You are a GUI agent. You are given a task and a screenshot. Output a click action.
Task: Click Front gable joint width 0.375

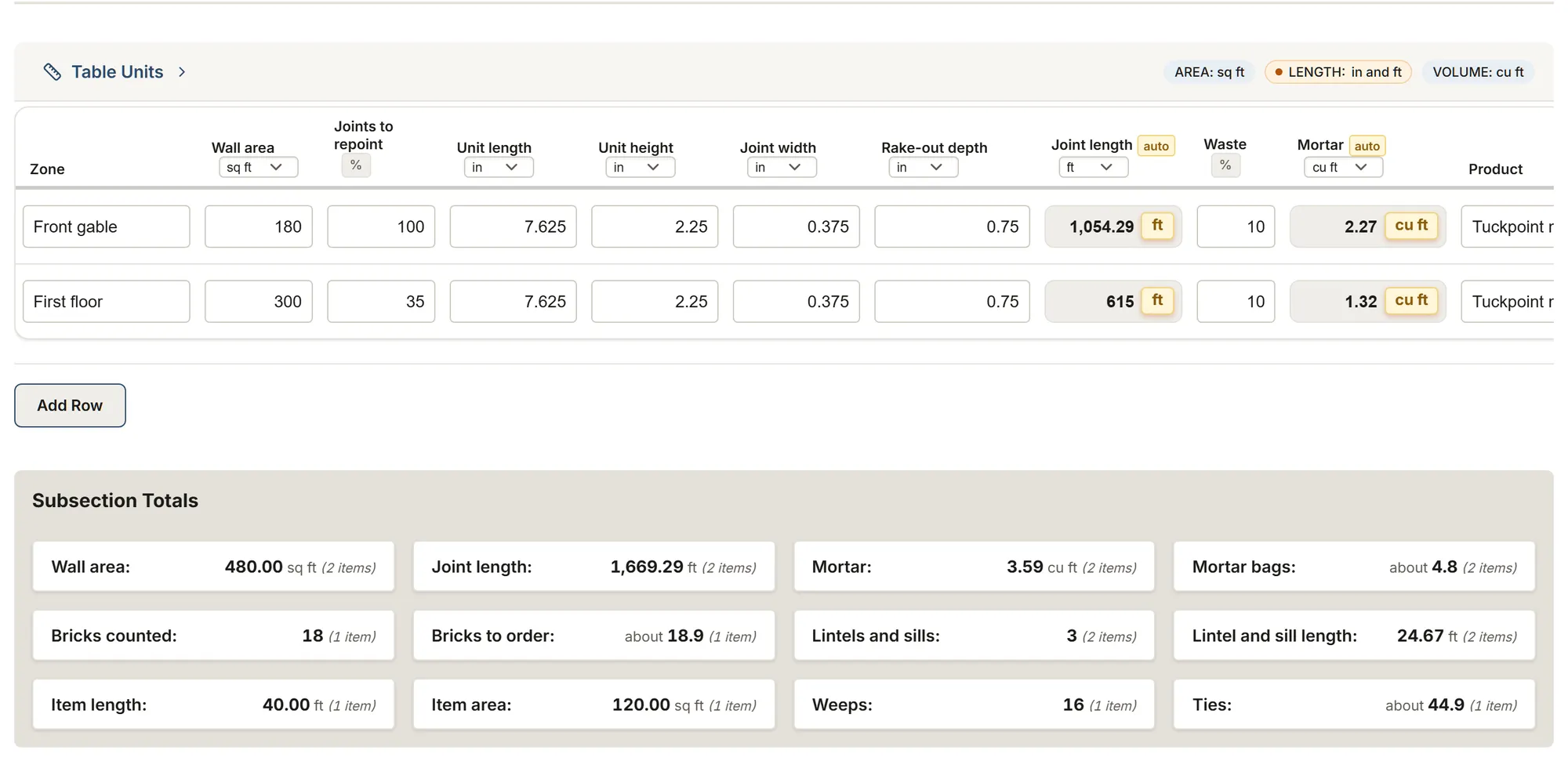[797, 226]
